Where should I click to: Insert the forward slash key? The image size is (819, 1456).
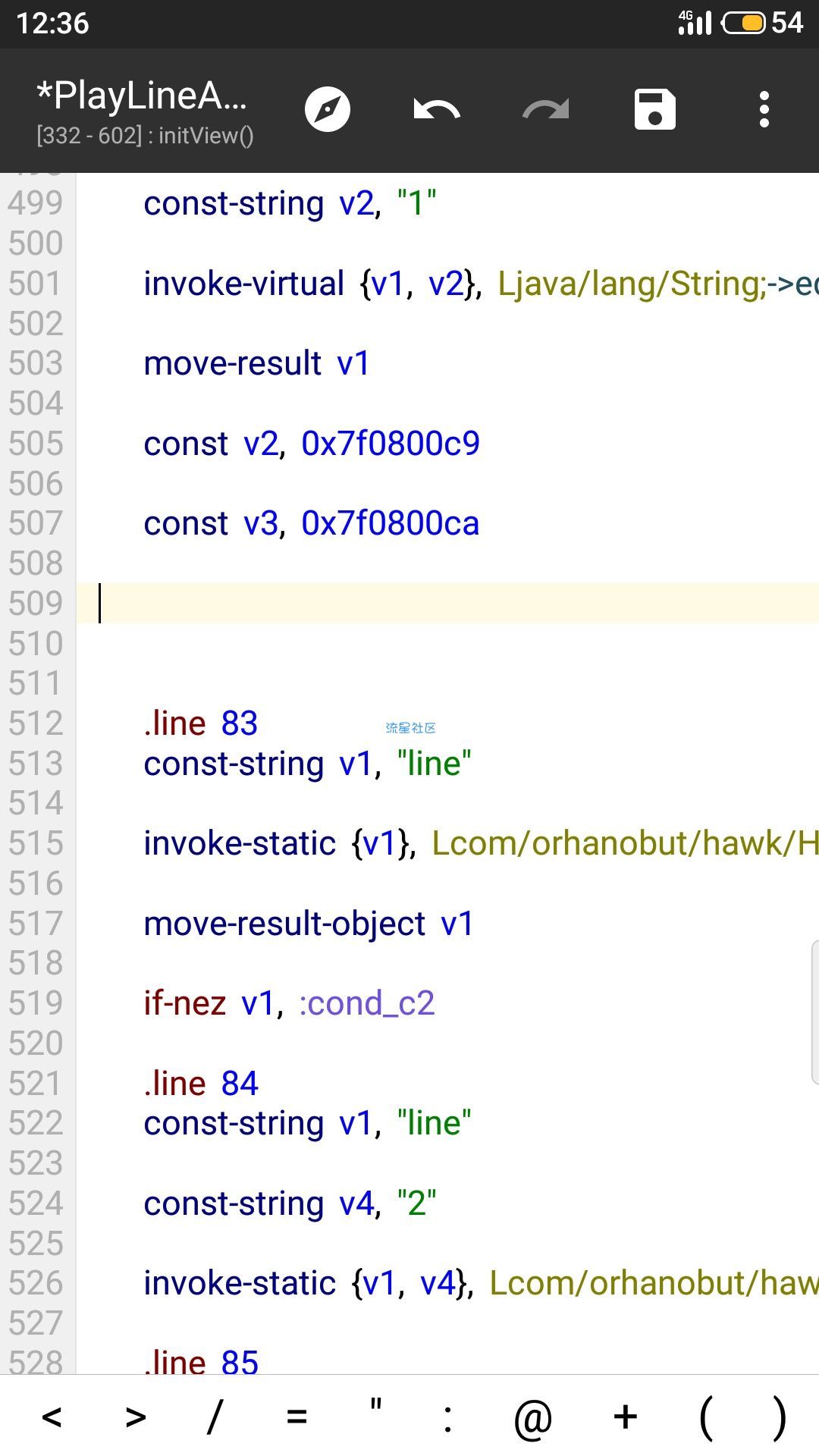point(215,1417)
